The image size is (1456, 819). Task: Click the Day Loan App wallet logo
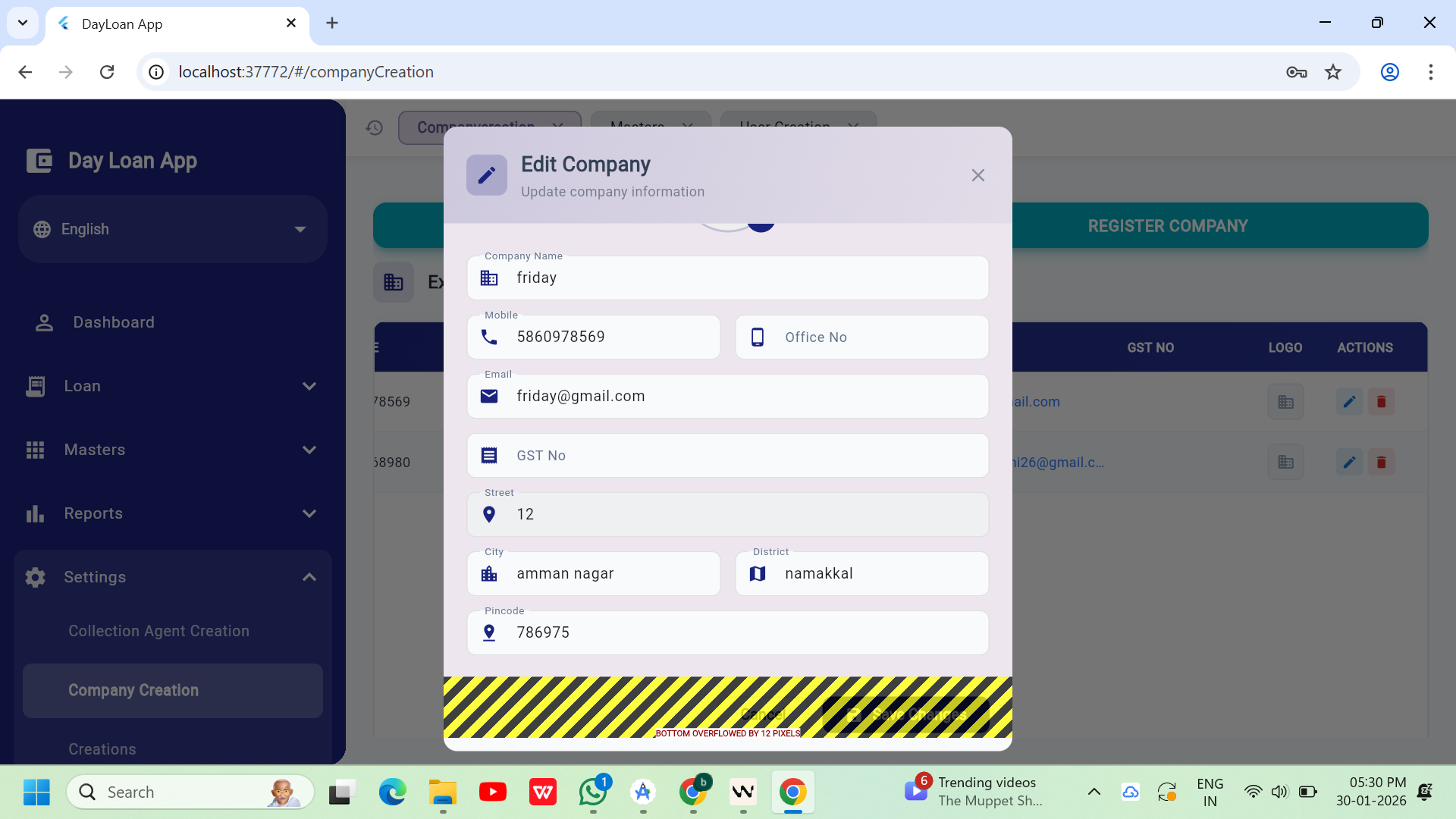click(39, 161)
